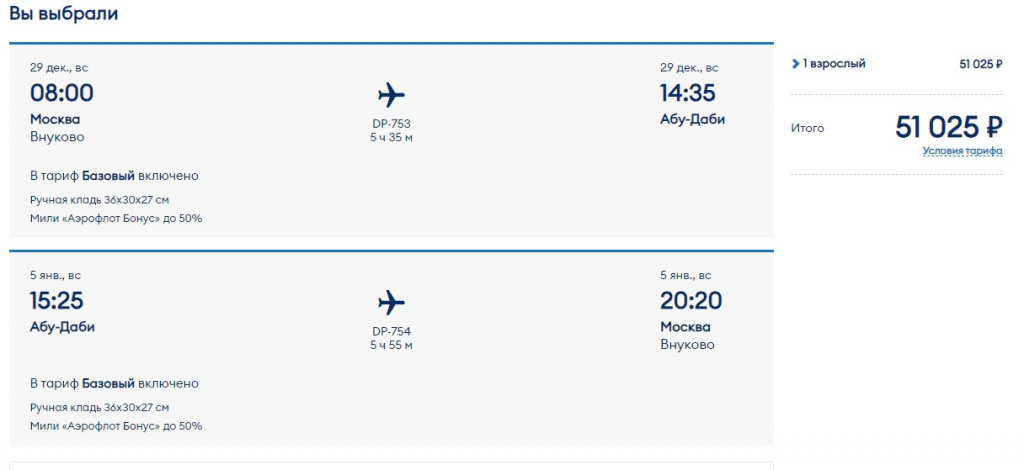
Task: Click the Вы выбрали heading
Action: (63, 14)
